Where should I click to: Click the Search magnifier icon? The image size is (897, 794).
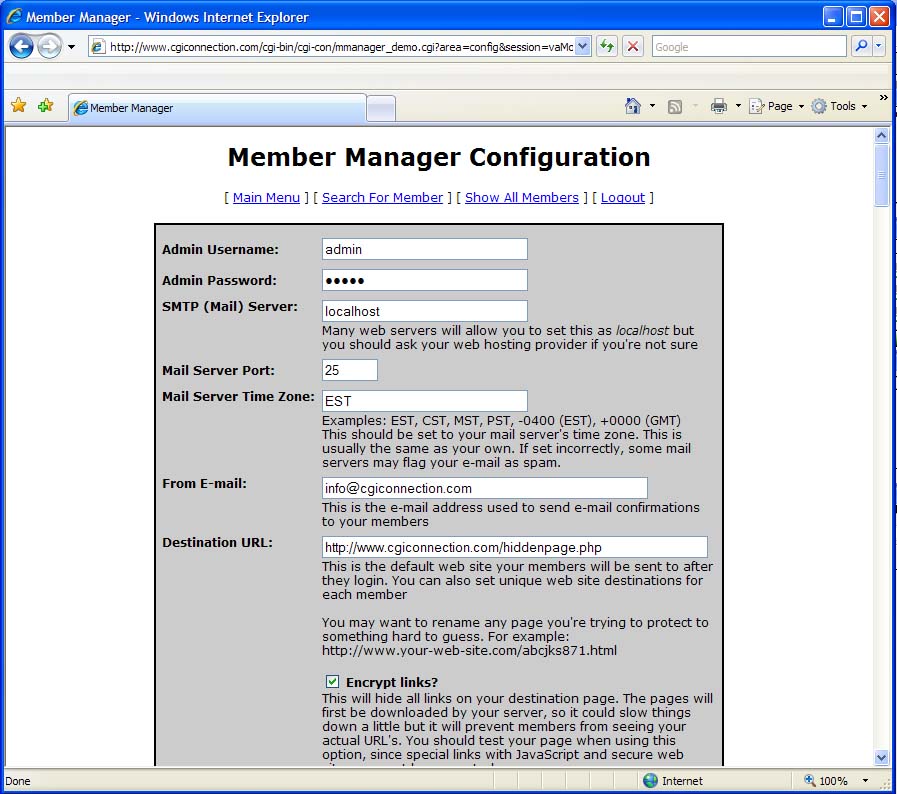pyautogui.click(x=861, y=46)
